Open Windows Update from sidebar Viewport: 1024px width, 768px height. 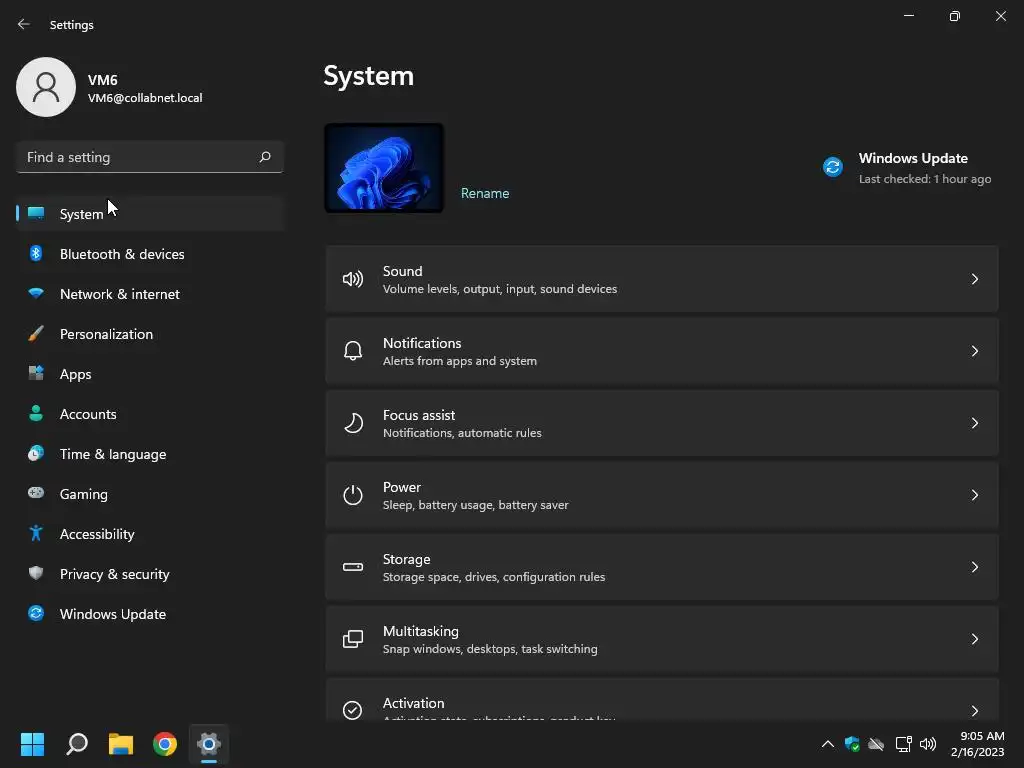[150, 614]
